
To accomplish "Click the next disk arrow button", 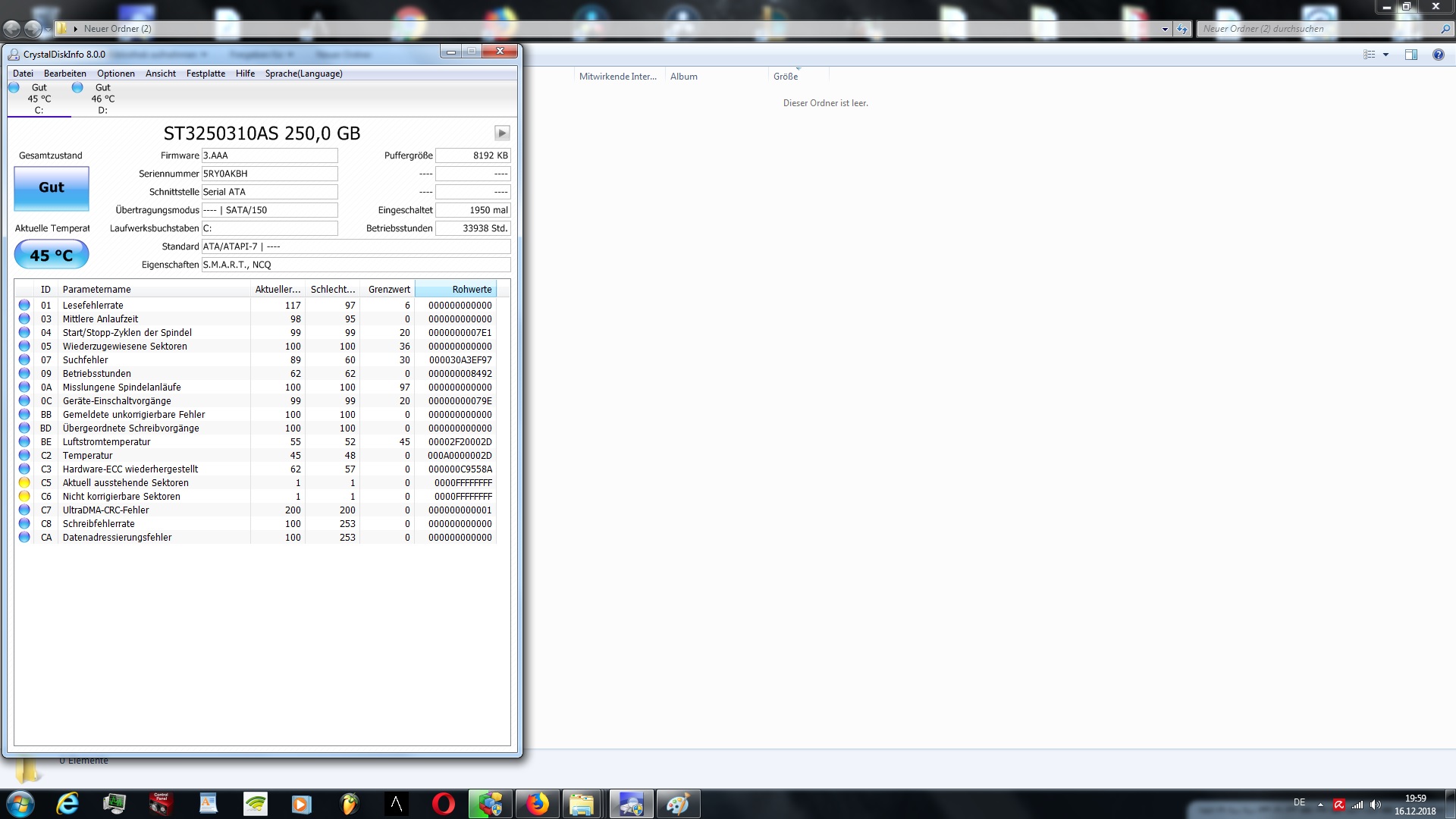I will pyautogui.click(x=501, y=133).
